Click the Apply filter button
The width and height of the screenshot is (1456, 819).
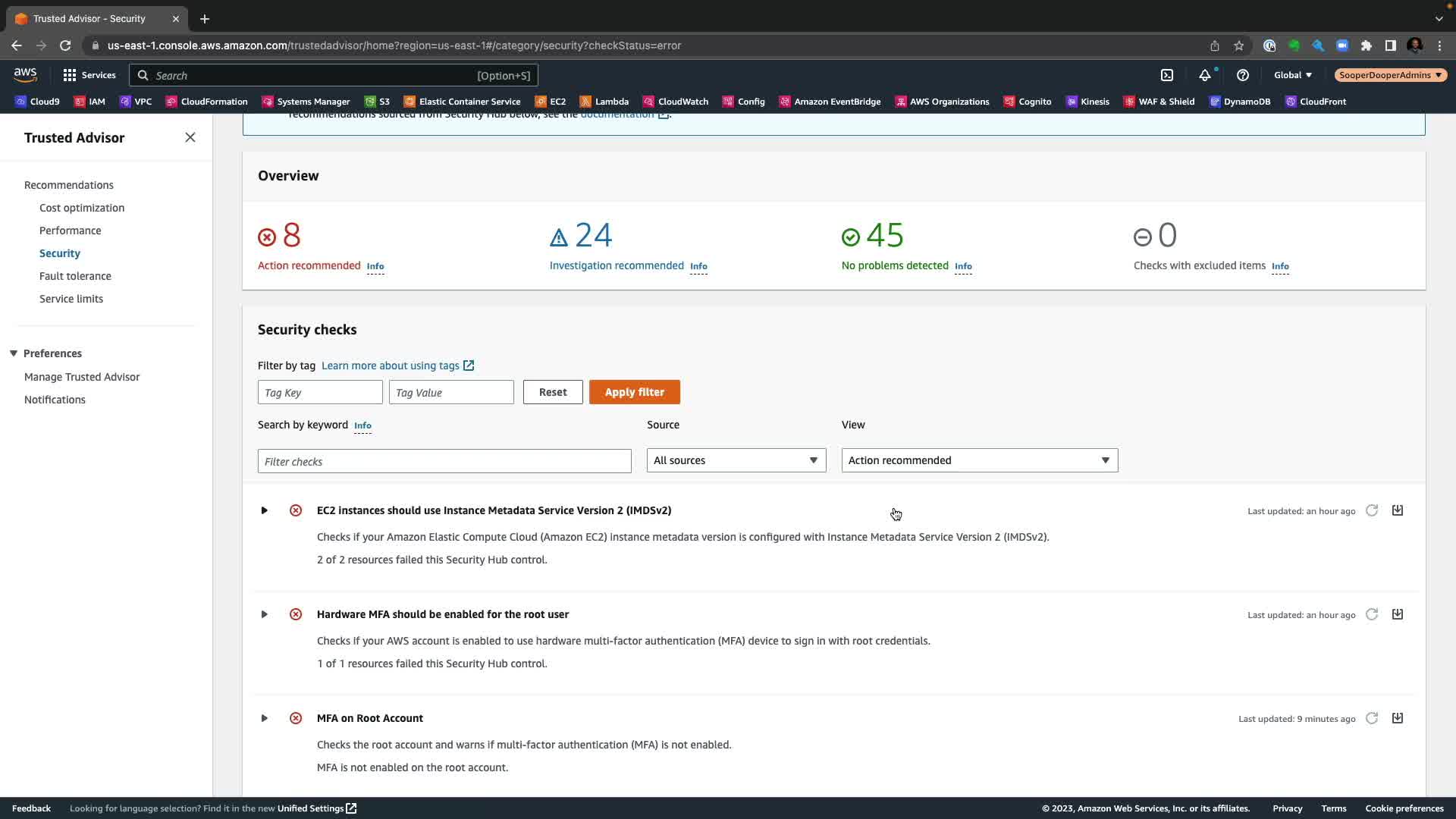[x=634, y=392]
